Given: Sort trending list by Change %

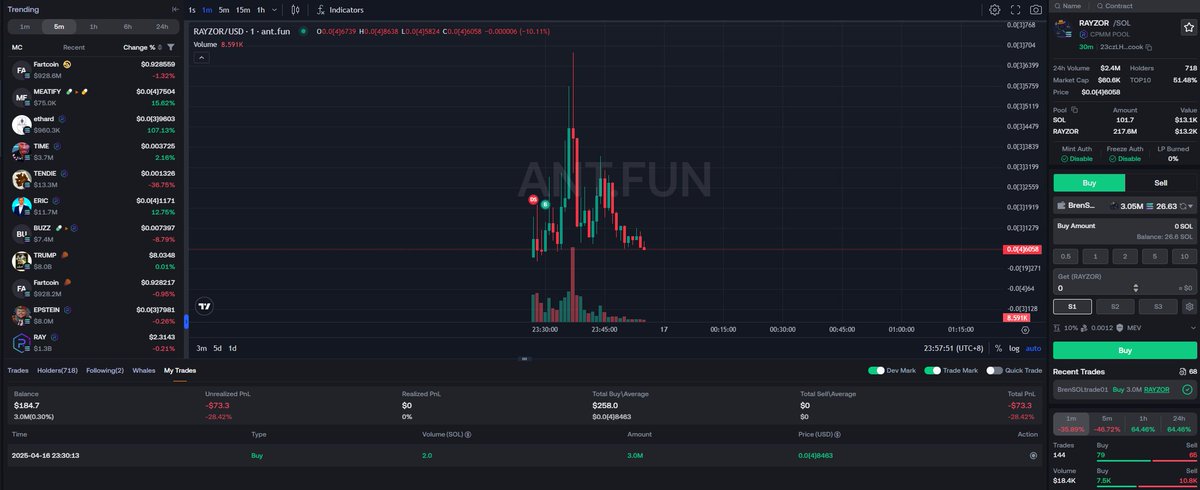Looking at the screenshot, I should [142, 47].
